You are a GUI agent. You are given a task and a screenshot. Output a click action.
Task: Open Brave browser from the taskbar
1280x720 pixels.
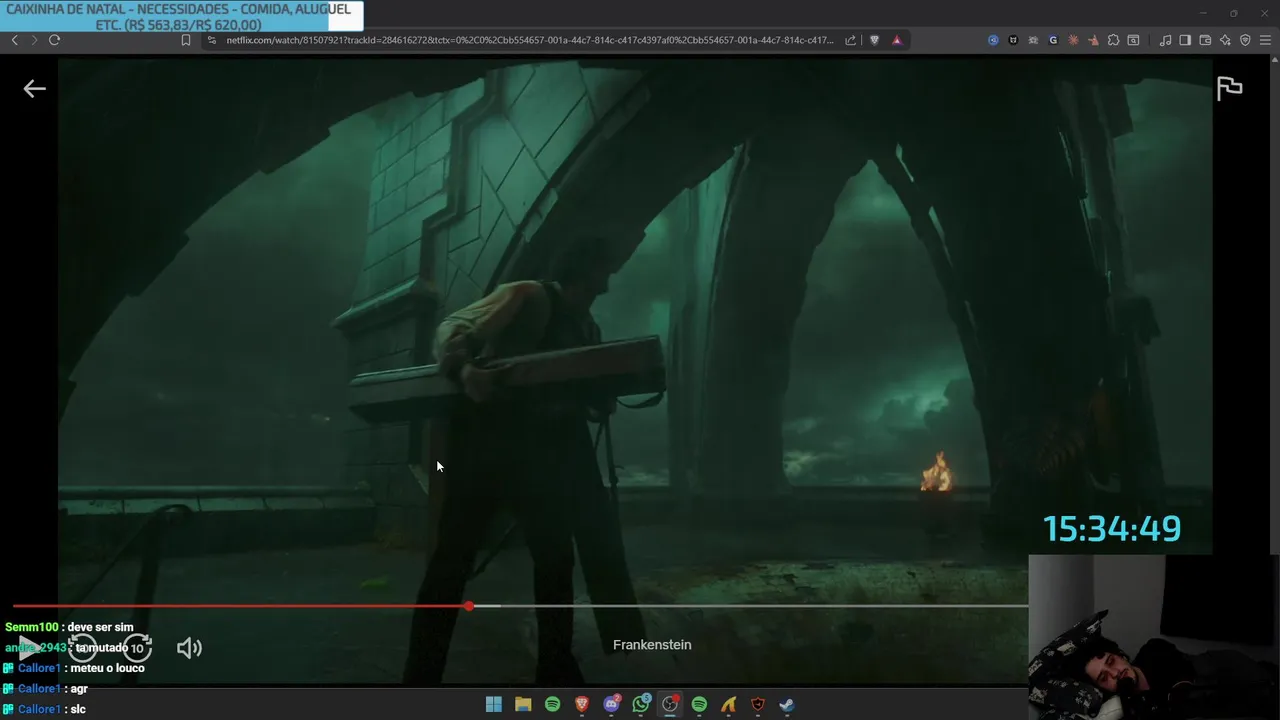pos(582,704)
